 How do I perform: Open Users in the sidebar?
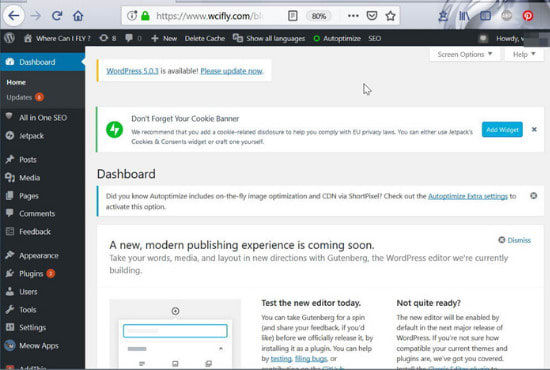(42, 291)
